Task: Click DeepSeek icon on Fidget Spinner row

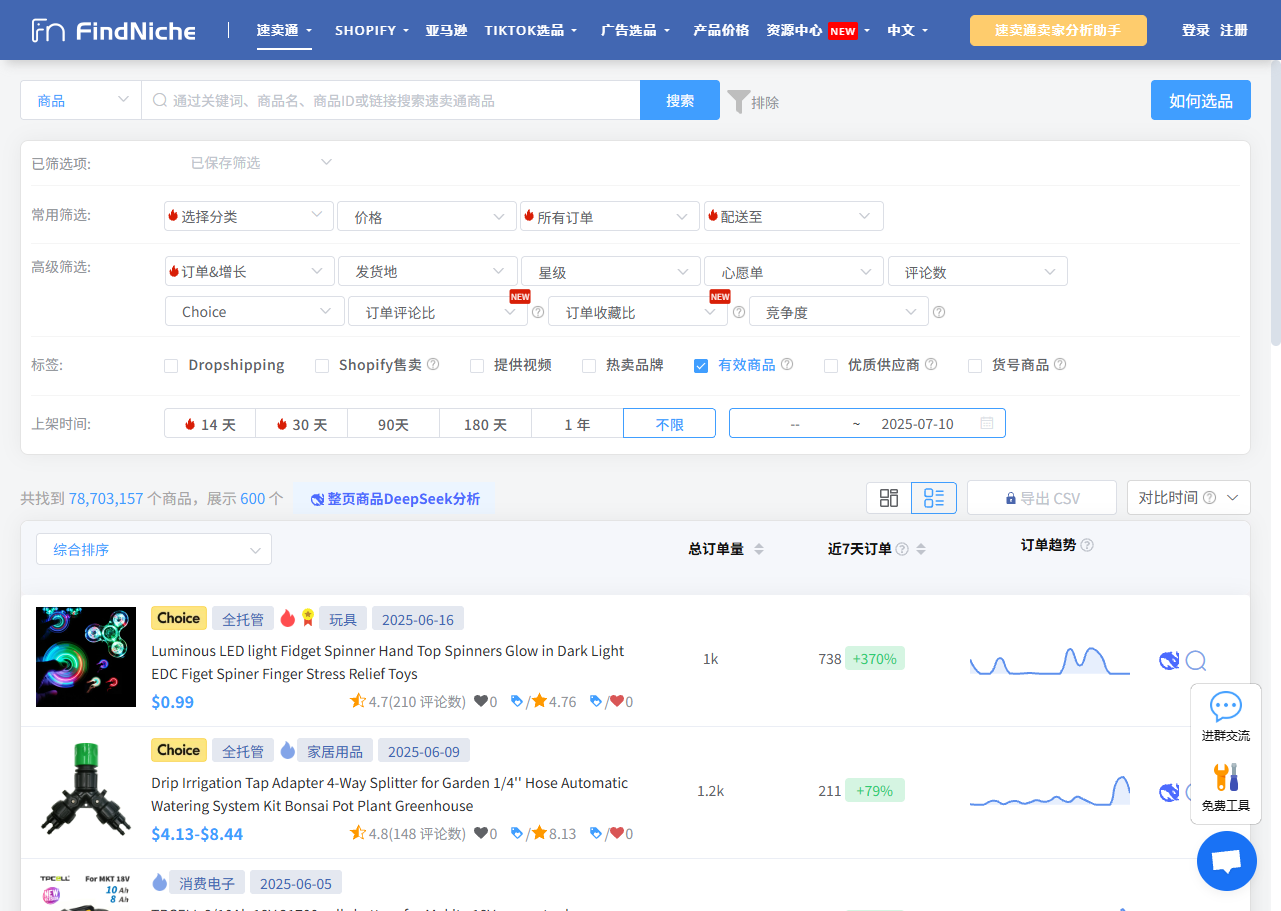Action: tap(1169, 660)
